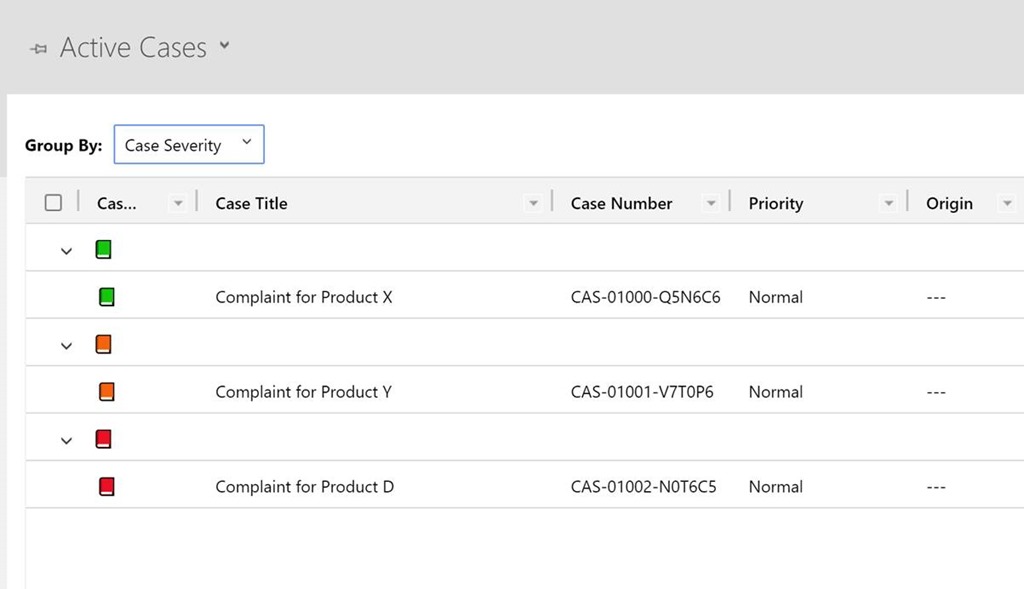Collapse the green severity group

click(67, 251)
